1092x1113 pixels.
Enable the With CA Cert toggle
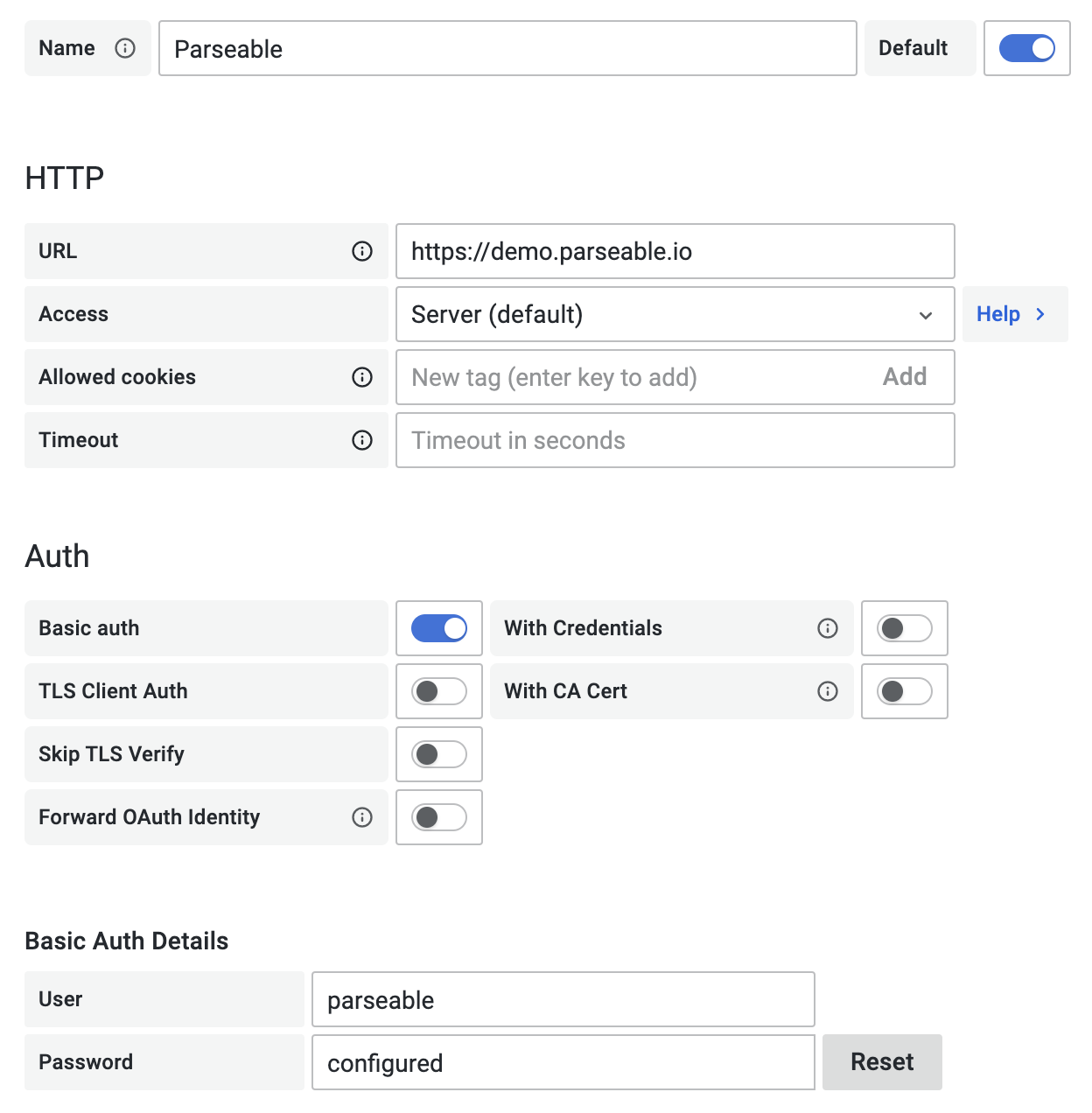click(x=905, y=691)
